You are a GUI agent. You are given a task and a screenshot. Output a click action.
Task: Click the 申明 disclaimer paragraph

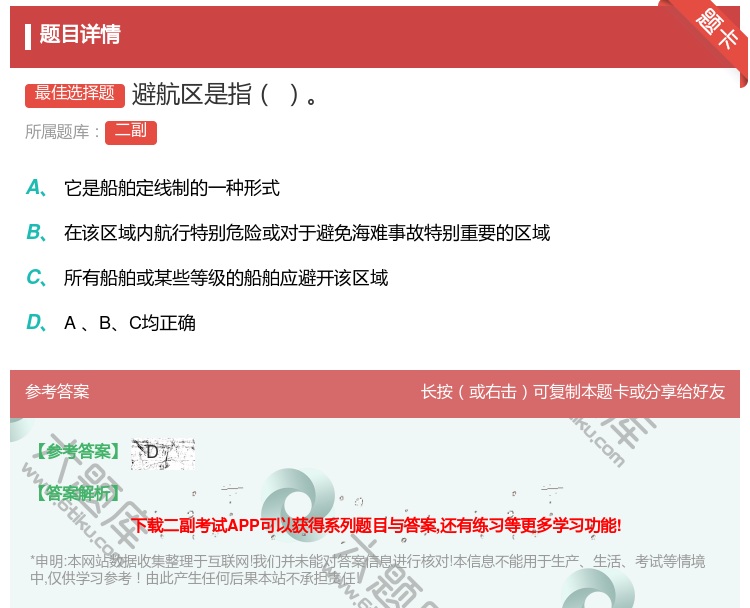pos(367,570)
